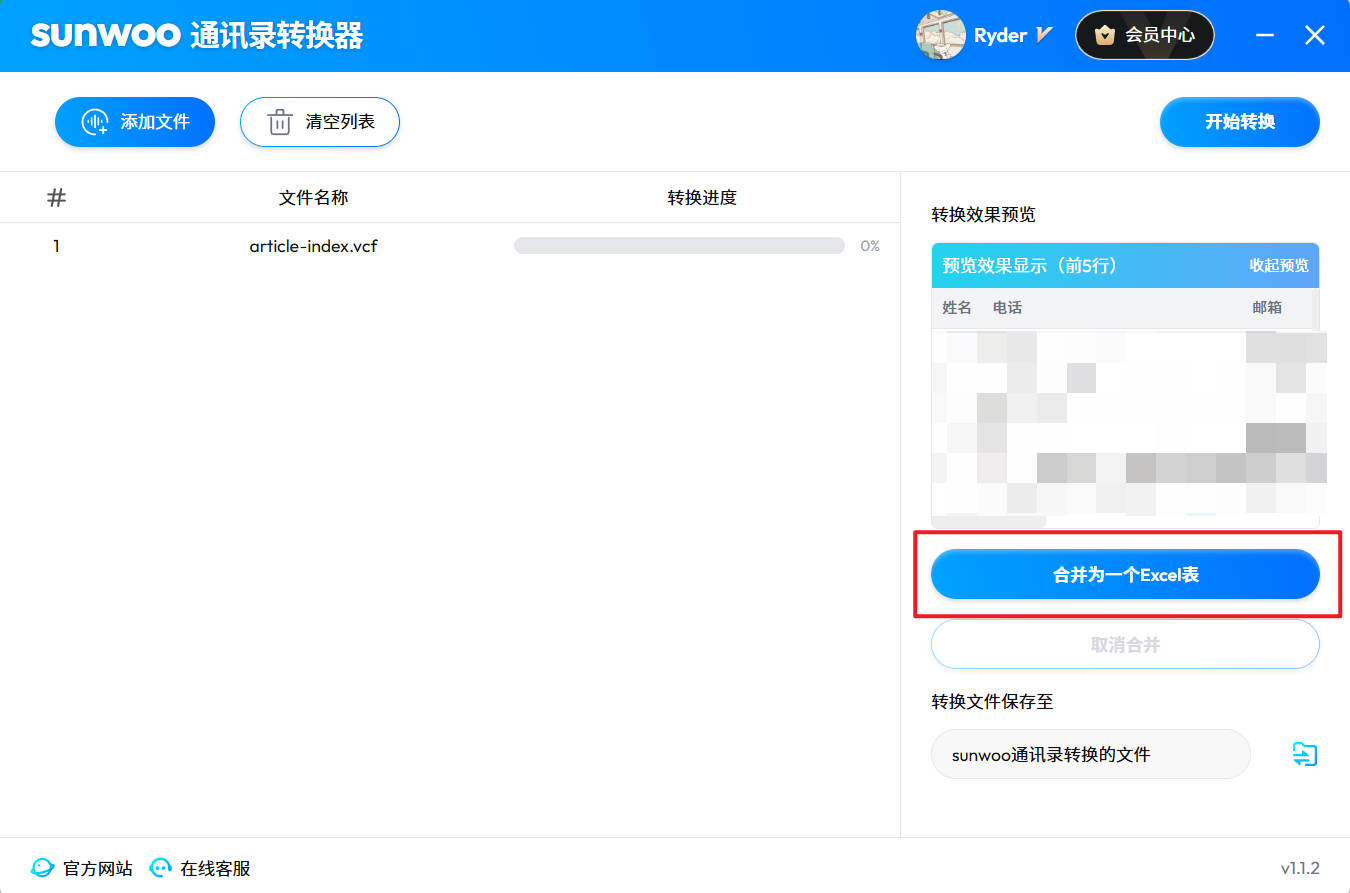Click the username Ryder
Screen dimensions: 1350x893
1000,35
